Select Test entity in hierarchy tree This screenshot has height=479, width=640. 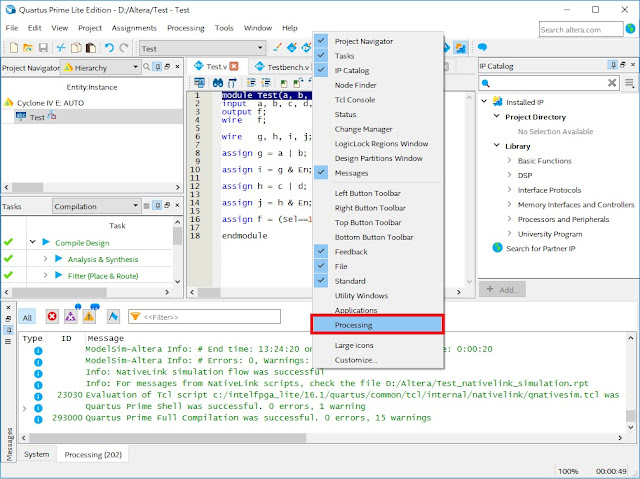[x=37, y=117]
